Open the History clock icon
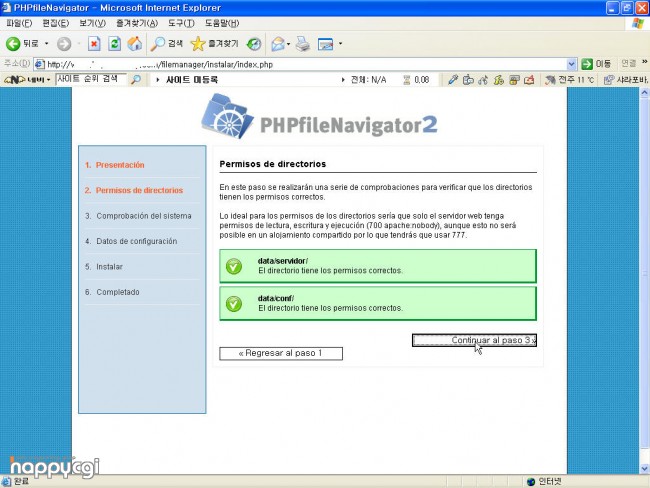The width and height of the screenshot is (650, 488). pos(254,44)
